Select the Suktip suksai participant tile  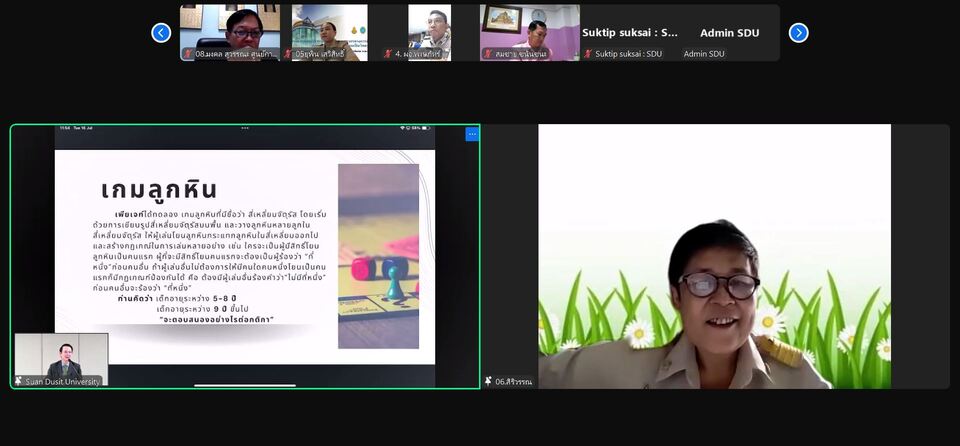click(629, 33)
